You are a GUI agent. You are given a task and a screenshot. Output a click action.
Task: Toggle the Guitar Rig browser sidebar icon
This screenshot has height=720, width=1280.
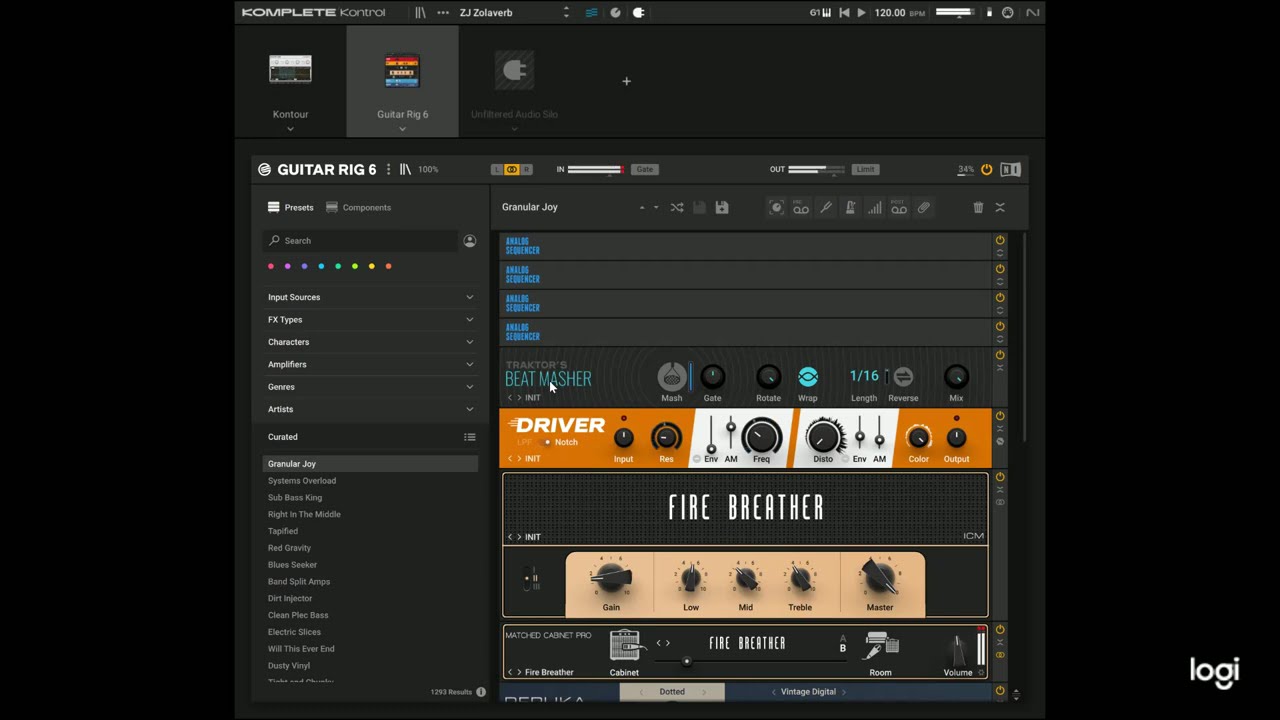point(405,169)
